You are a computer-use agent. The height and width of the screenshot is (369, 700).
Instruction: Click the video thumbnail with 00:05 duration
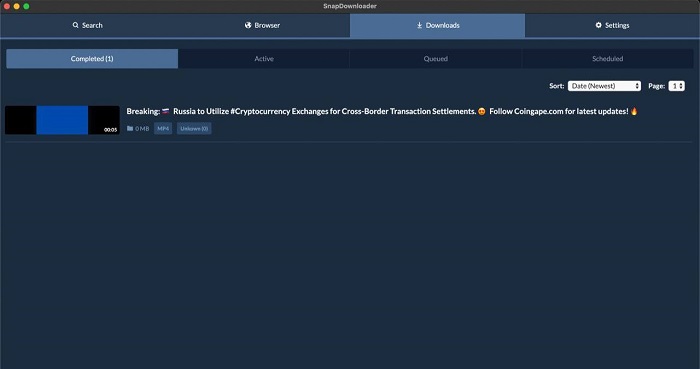[62, 120]
